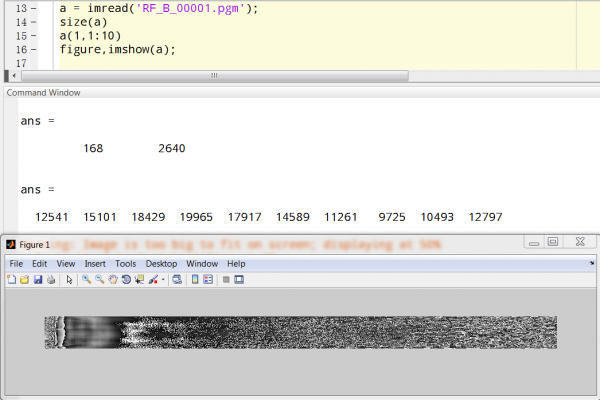Toggle breakpoint dash on line 16
Screen dimensions: 600x400
pos(34,50)
